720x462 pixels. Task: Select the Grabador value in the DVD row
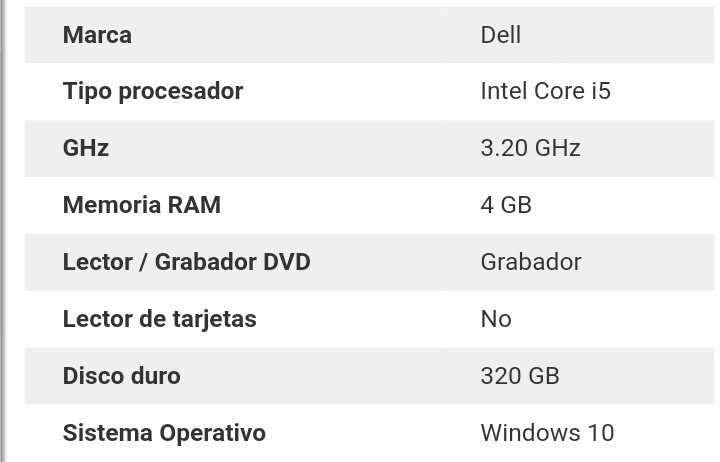(530, 262)
